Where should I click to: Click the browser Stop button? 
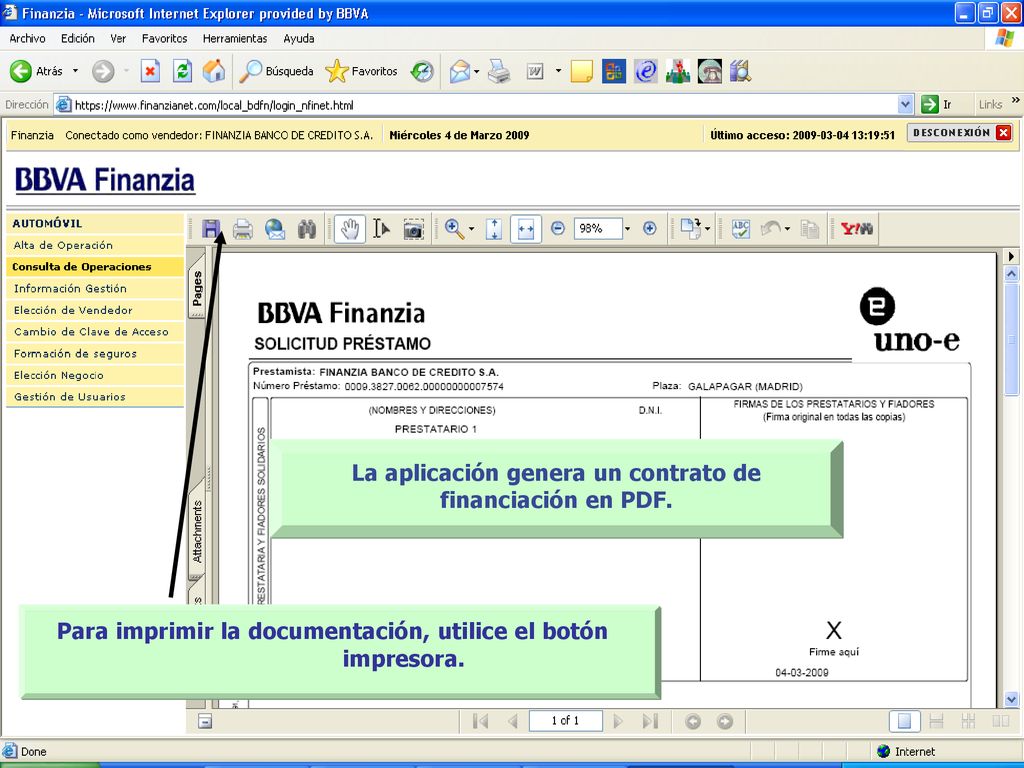[x=150, y=71]
